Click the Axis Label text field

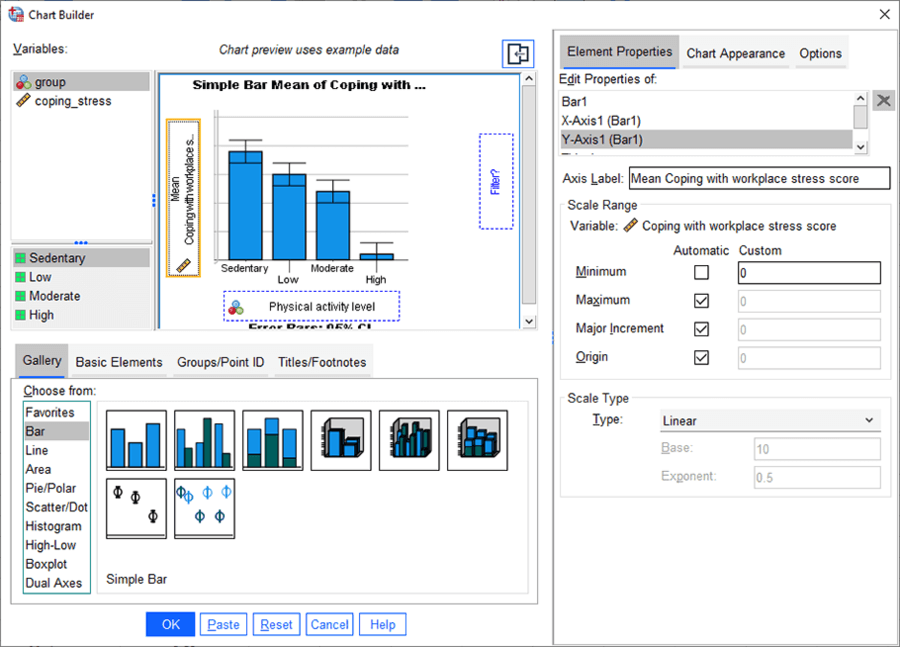click(758, 179)
